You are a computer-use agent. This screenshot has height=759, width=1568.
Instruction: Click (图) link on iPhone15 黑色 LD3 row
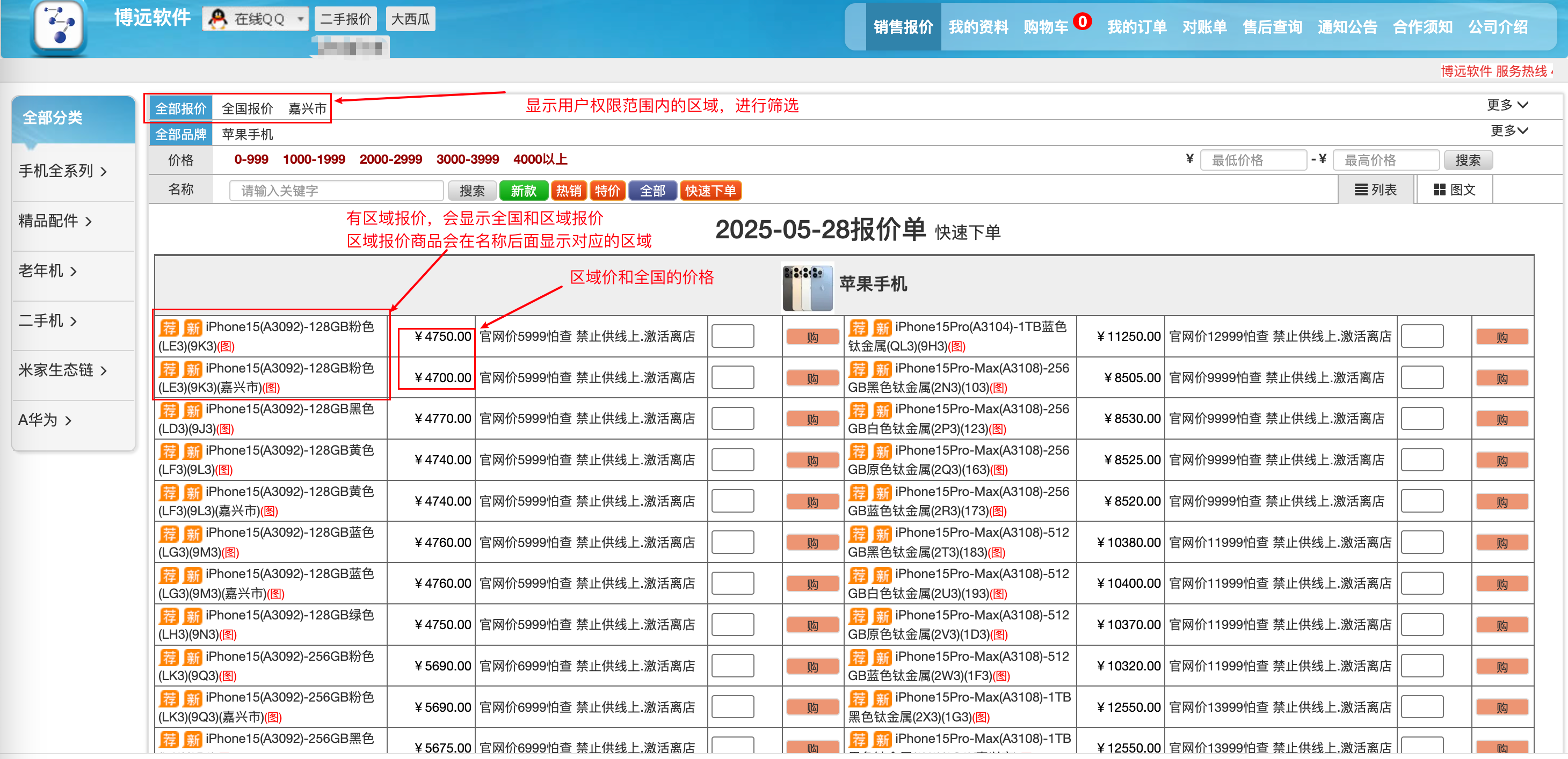click(226, 429)
